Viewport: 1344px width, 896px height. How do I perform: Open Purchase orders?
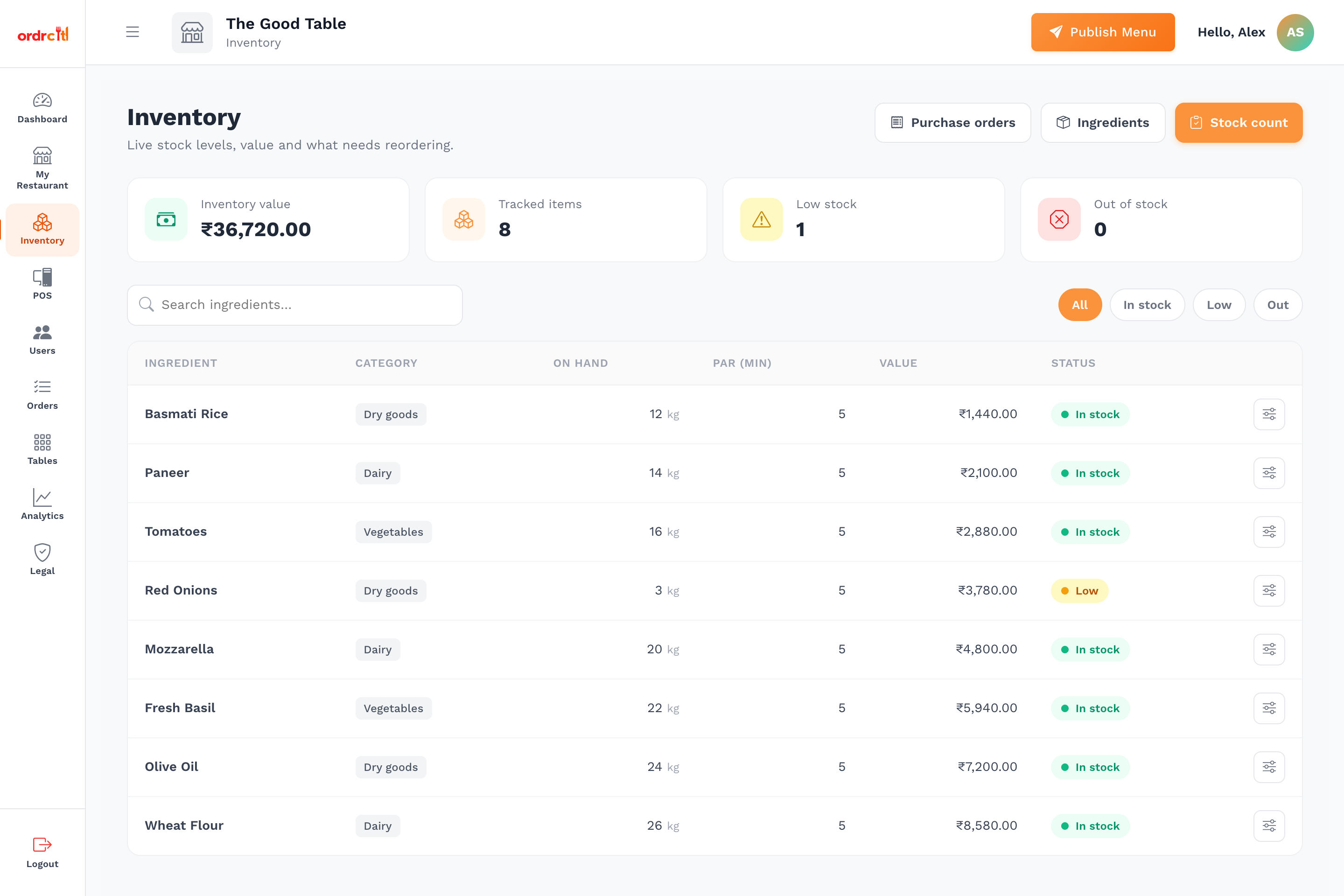click(952, 123)
